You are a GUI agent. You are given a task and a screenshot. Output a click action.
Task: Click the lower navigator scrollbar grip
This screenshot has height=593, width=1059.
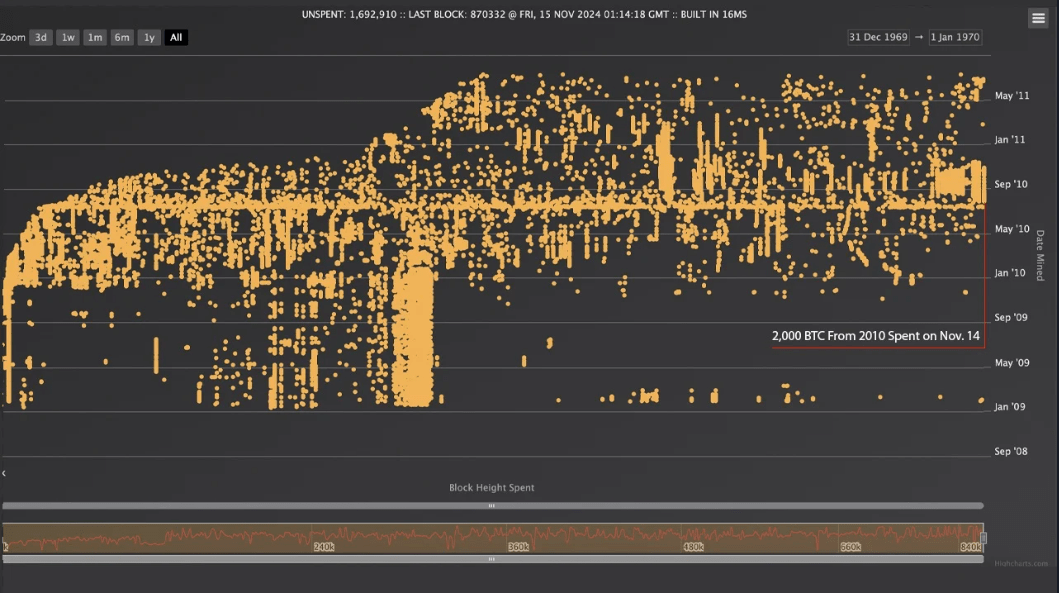coord(491,560)
